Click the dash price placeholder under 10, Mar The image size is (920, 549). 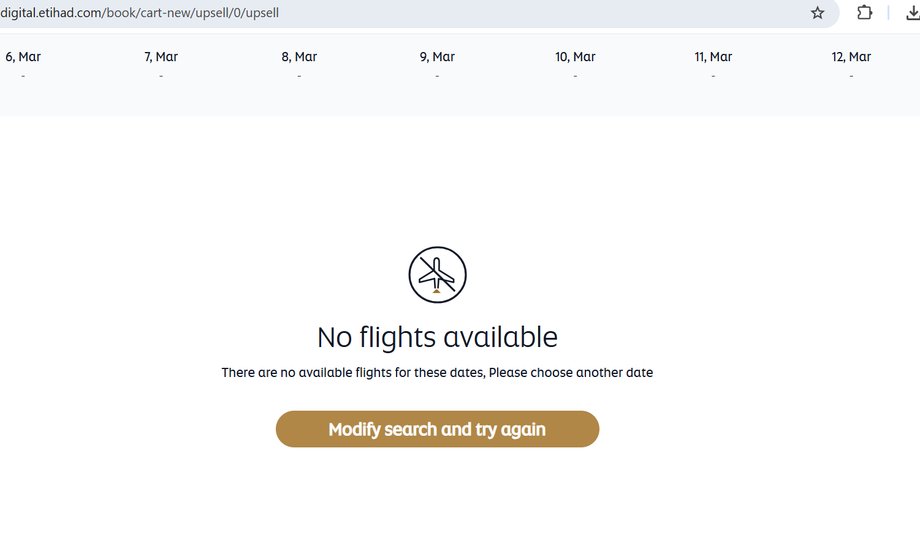pos(575,76)
